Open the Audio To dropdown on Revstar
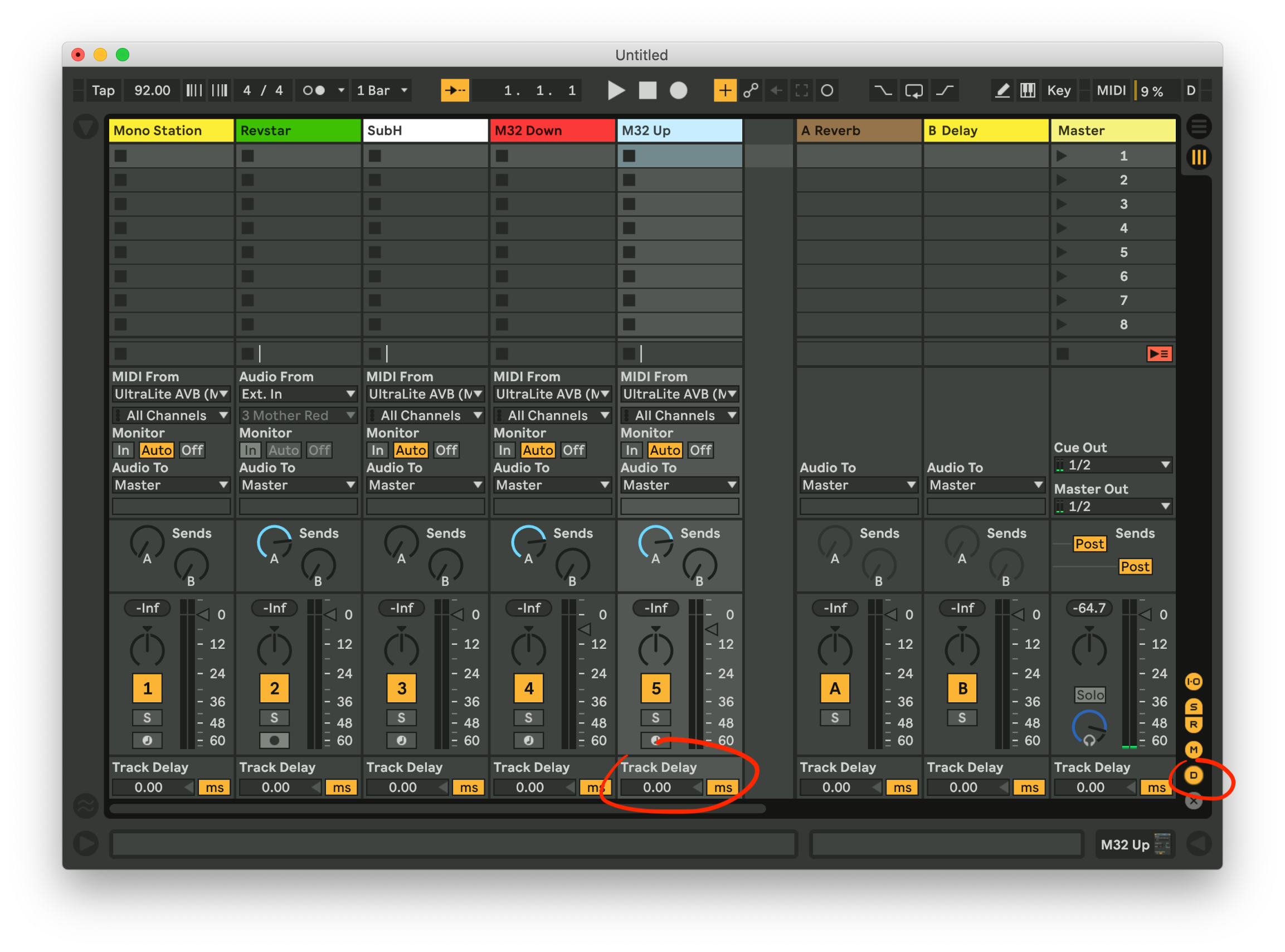Screen dimensions: 1285x952 298,485
